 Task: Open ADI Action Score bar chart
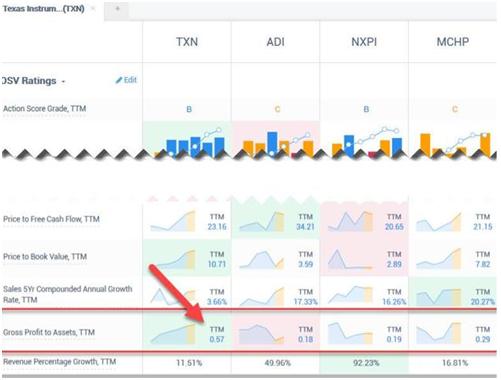[277, 143]
